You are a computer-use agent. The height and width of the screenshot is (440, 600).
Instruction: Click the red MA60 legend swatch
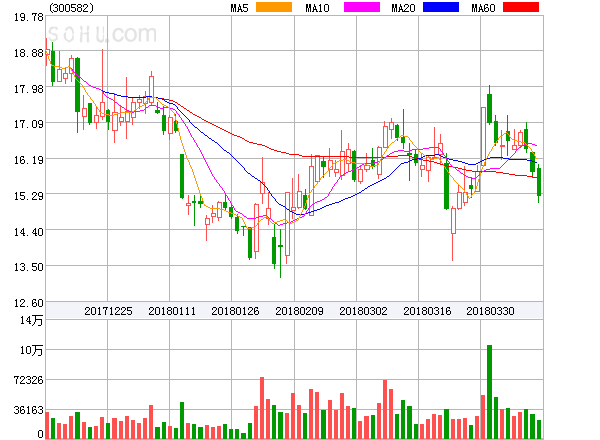point(521,7)
